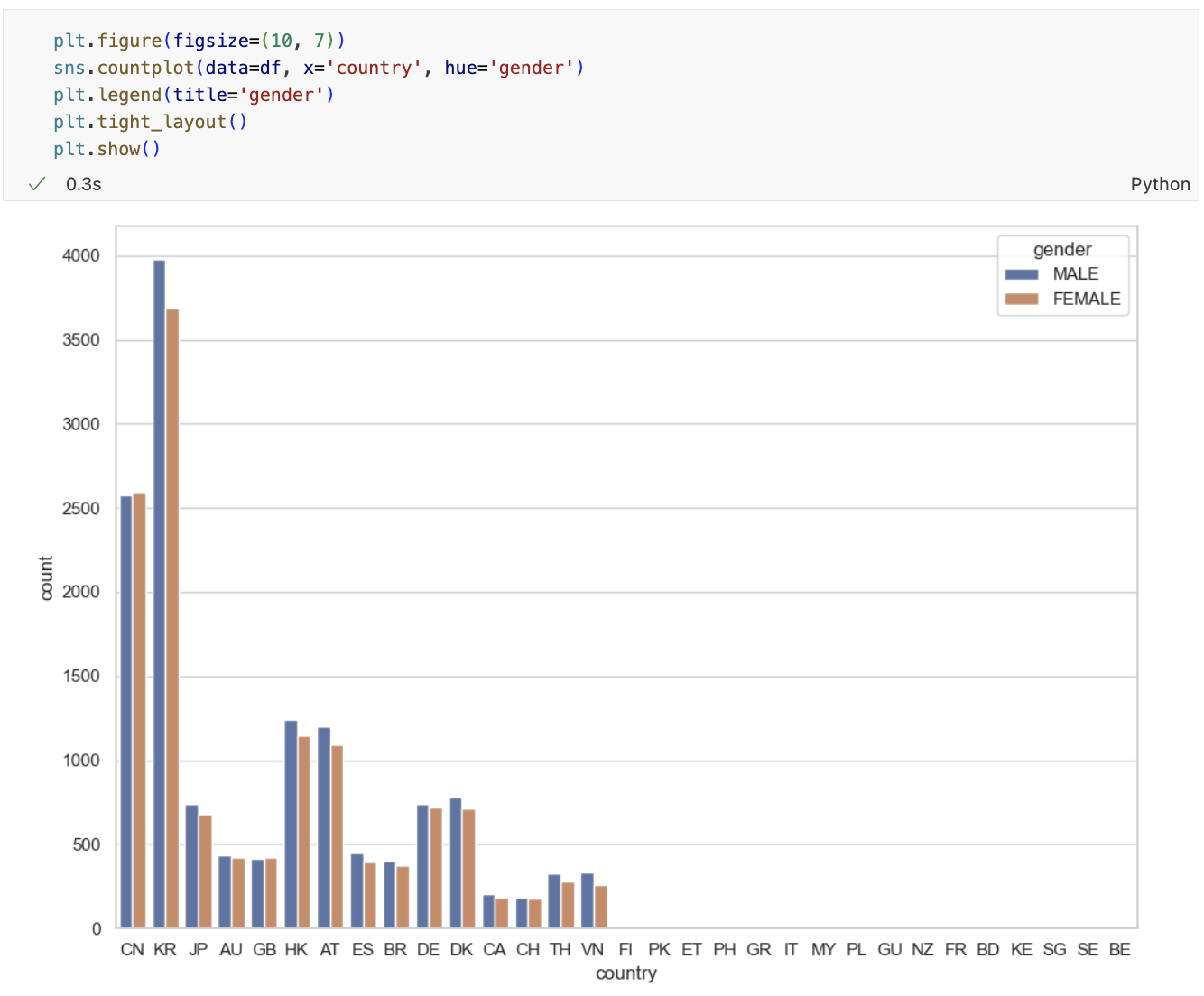This screenshot has width=1204, height=996.
Task: Click the 3000 y-axis tick label
Action: (x=81, y=424)
